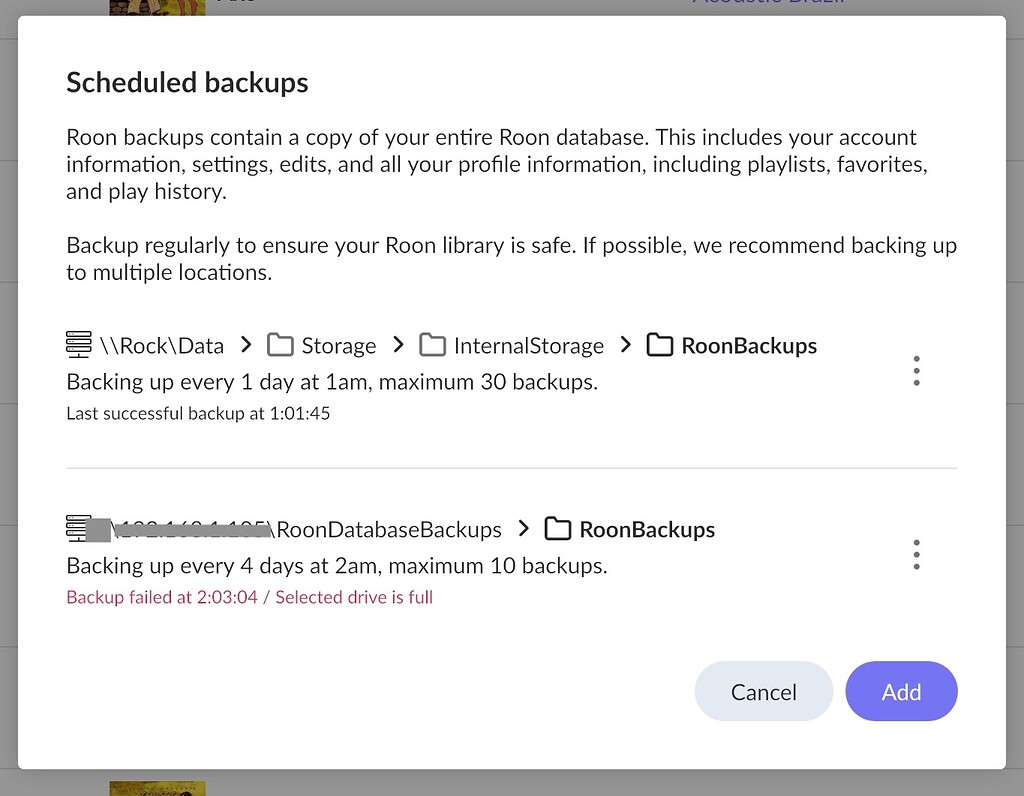Viewport: 1024px width, 796px height.
Task: Click the album thumbnail at bottom left
Action: tap(157, 788)
